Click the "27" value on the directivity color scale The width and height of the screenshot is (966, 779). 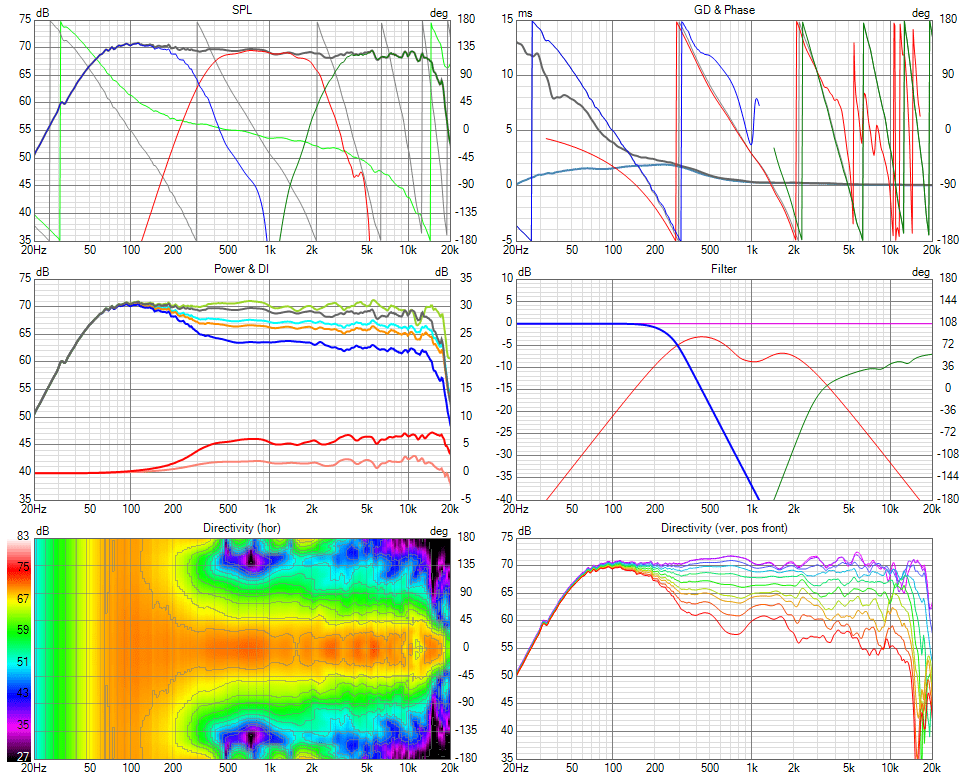23,756
